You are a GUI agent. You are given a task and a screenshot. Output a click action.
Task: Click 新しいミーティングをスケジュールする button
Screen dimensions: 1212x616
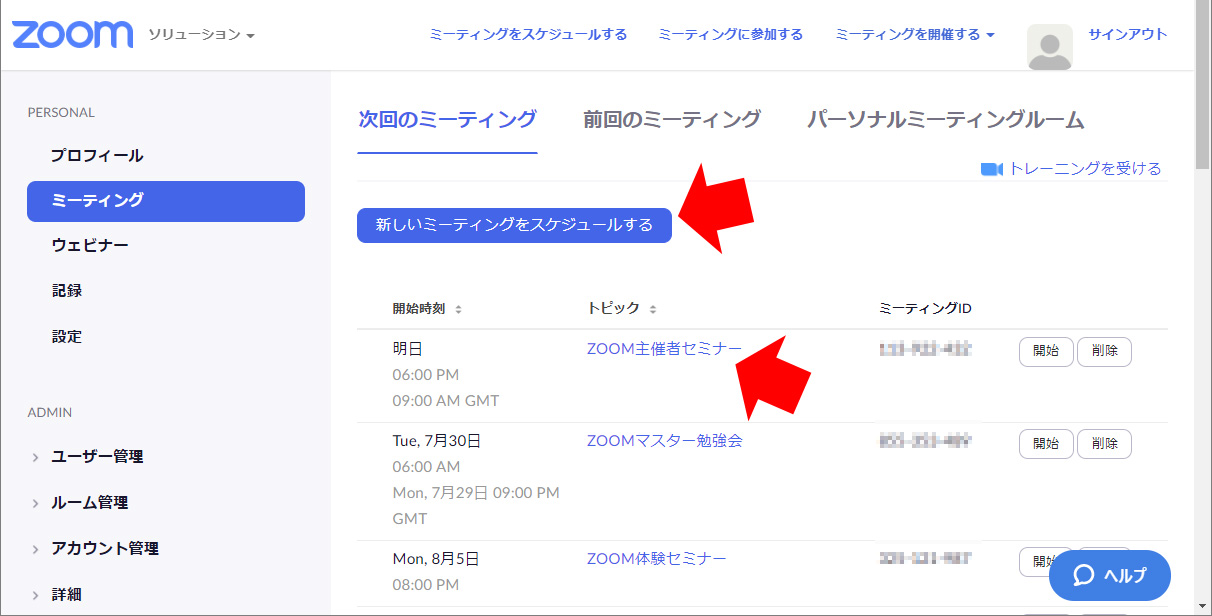514,225
